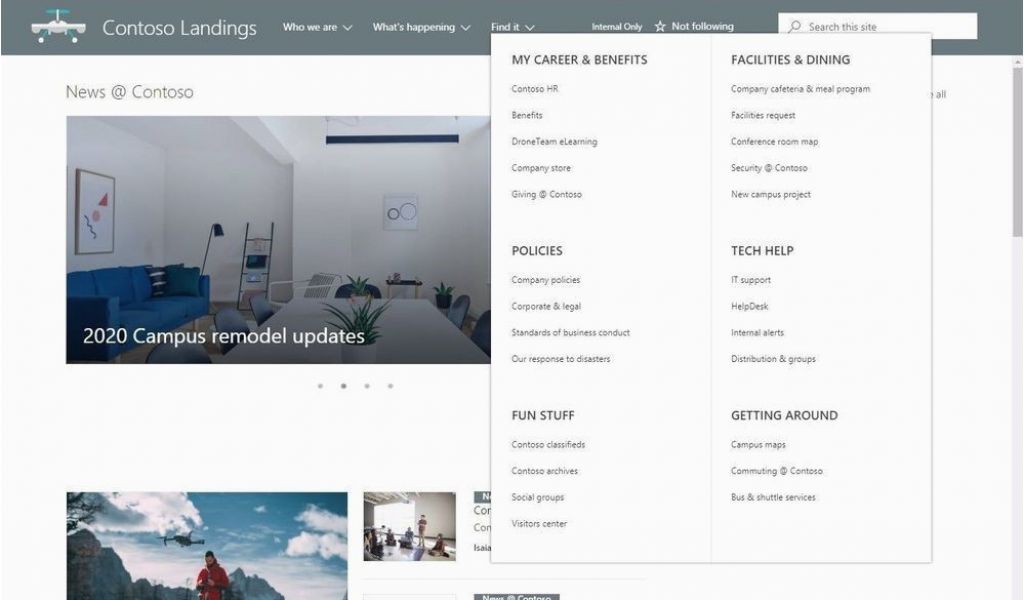View the Conference room map

click(775, 142)
